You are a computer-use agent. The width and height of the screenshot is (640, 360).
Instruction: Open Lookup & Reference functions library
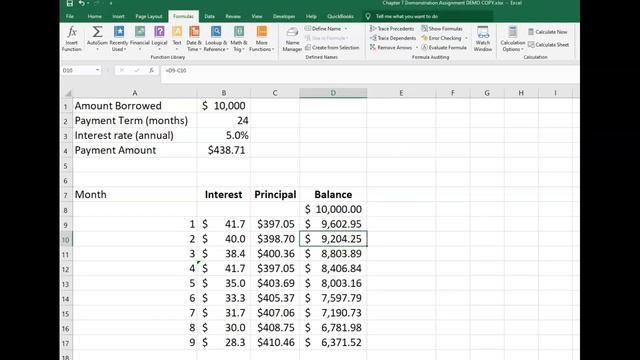click(216, 39)
